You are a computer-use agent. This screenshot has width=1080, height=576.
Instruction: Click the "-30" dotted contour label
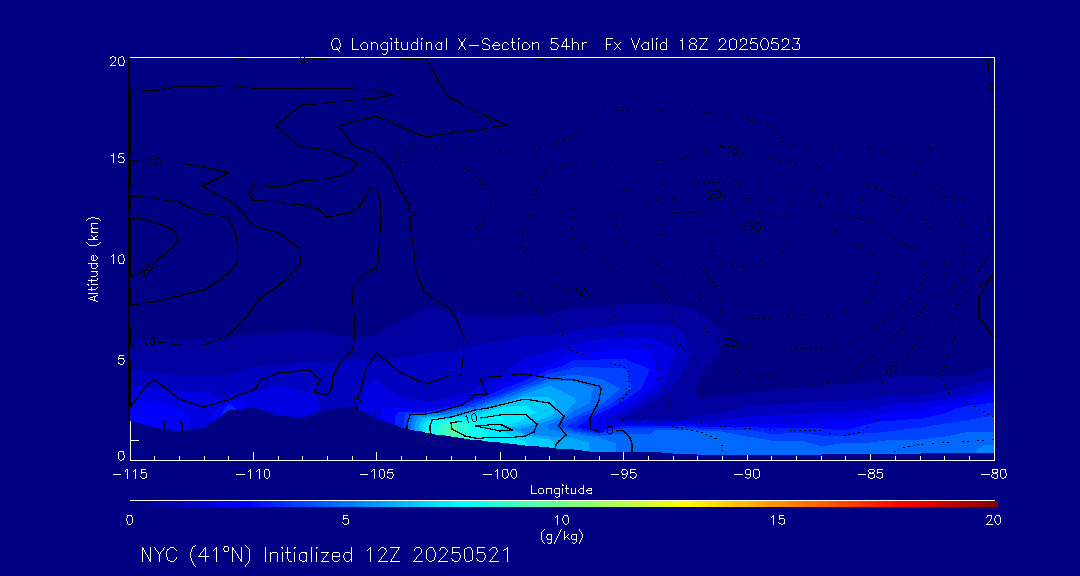751,227
